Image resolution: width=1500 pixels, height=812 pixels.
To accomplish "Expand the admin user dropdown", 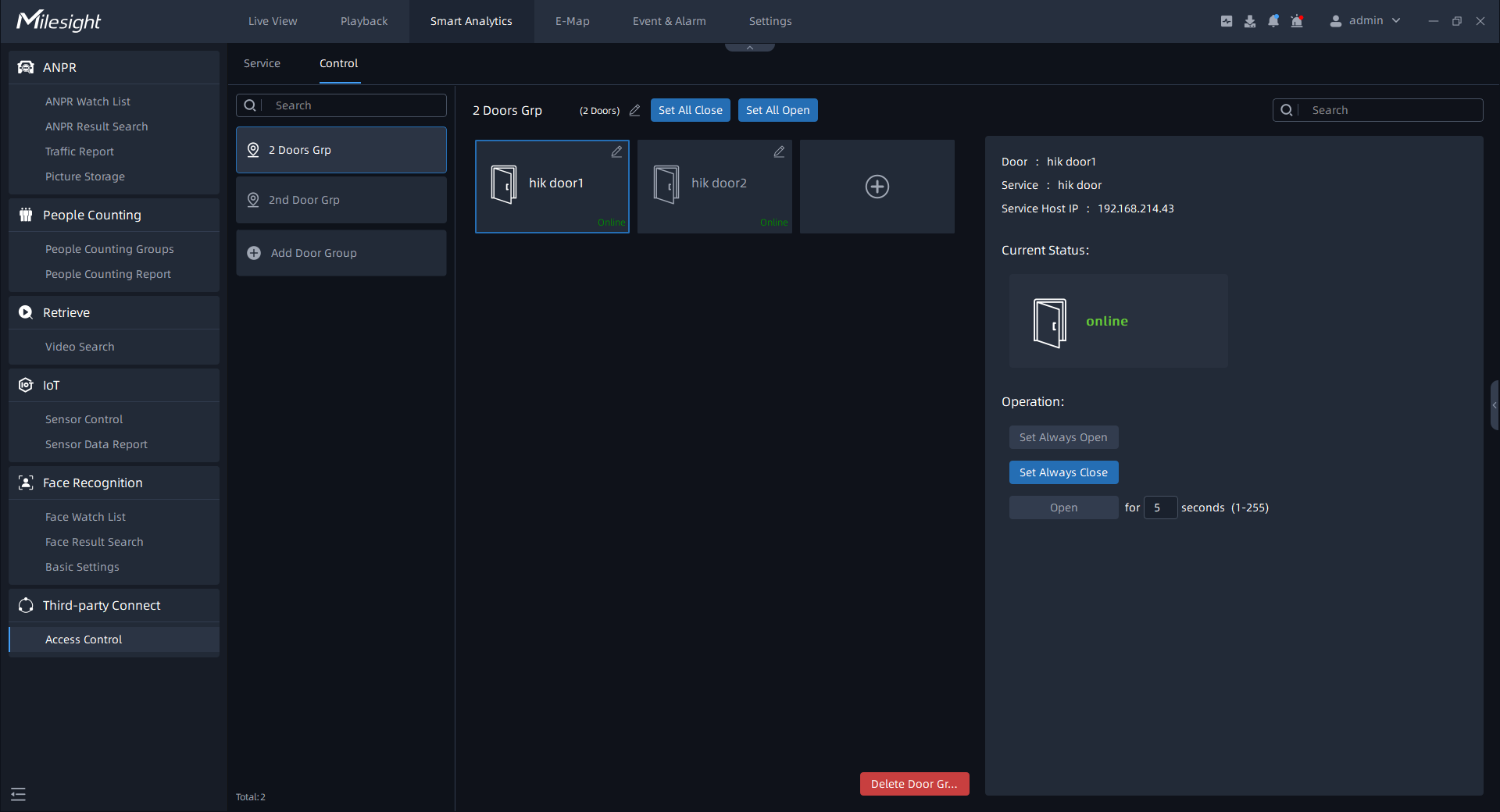I will pos(1366,21).
